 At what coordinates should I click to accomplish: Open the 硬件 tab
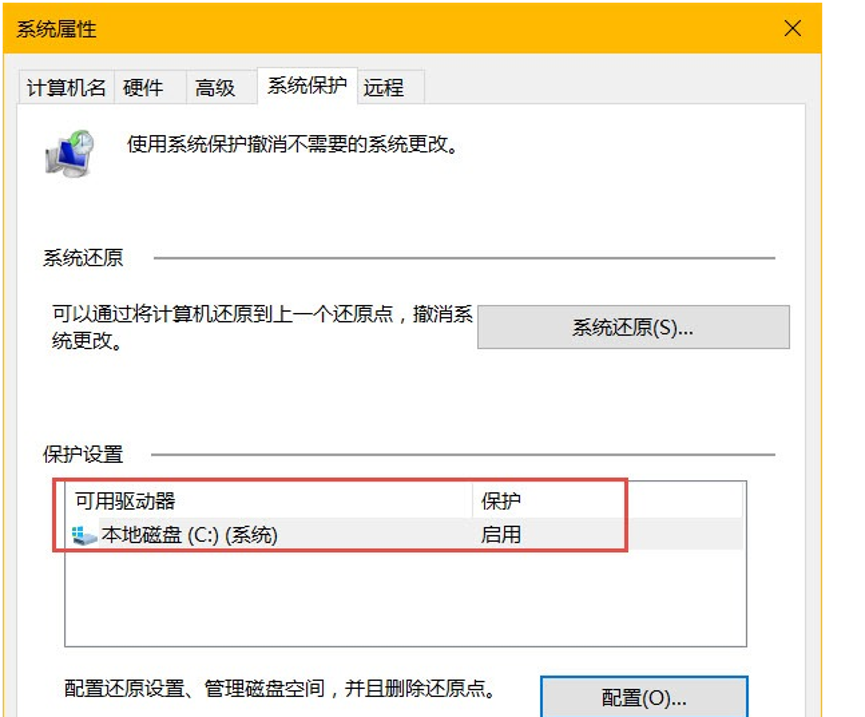[x=143, y=88]
